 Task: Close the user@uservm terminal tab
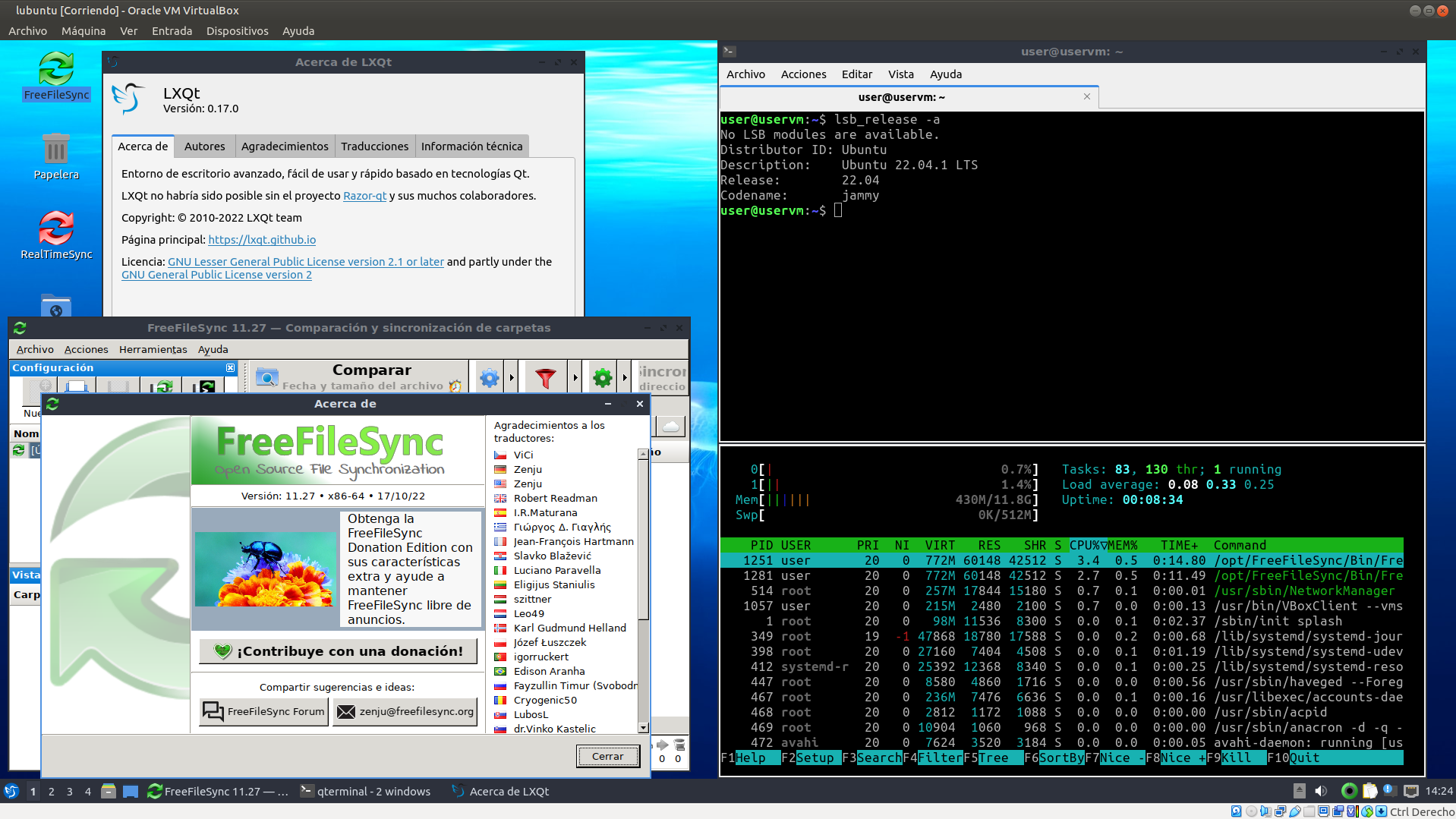(x=1087, y=96)
